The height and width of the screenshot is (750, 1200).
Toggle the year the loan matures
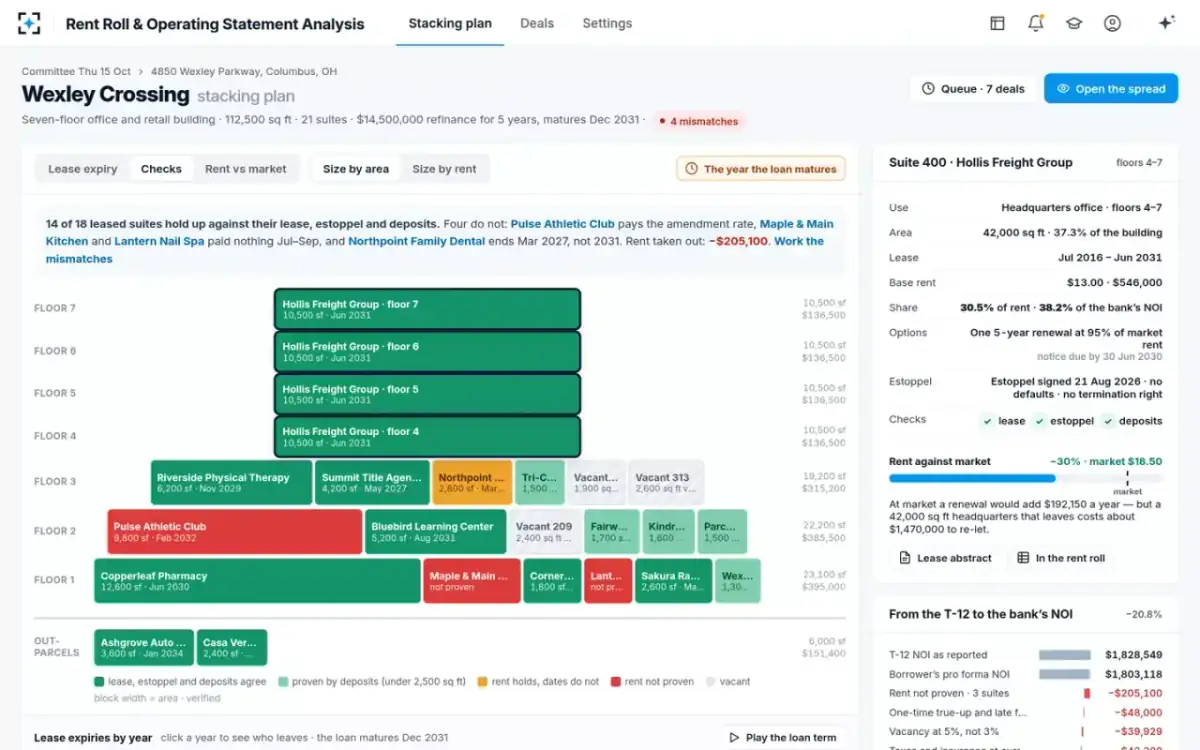pyautogui.click(x=761, y=169)
